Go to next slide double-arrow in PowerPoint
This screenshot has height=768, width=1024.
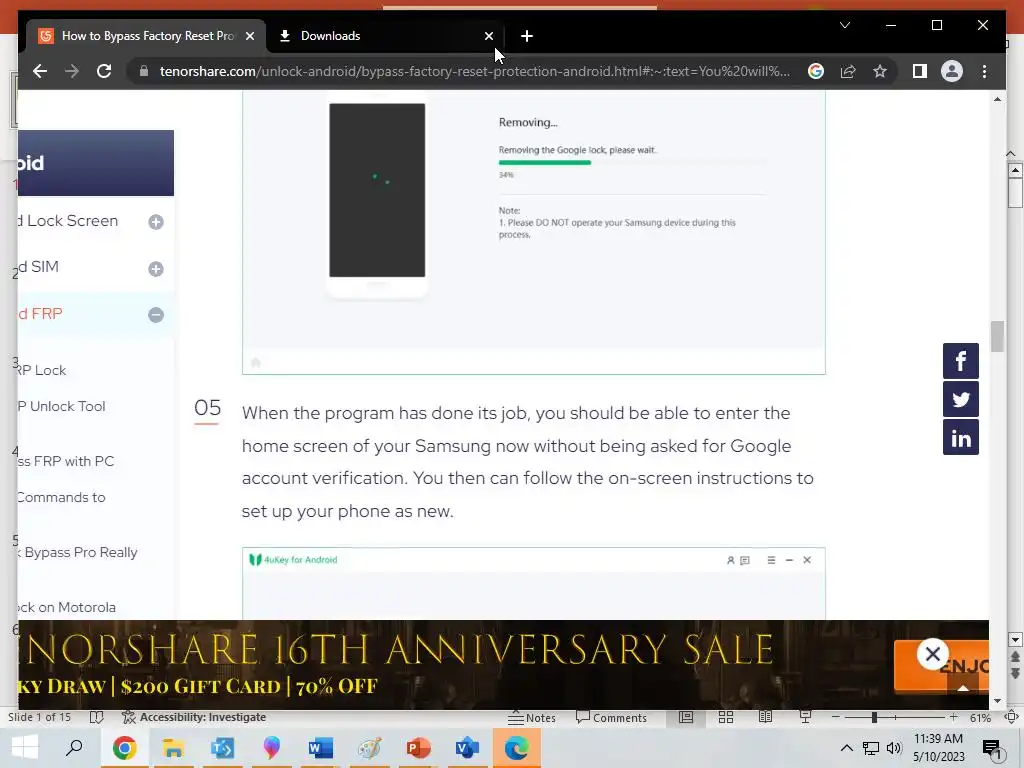coord(1015,673)
